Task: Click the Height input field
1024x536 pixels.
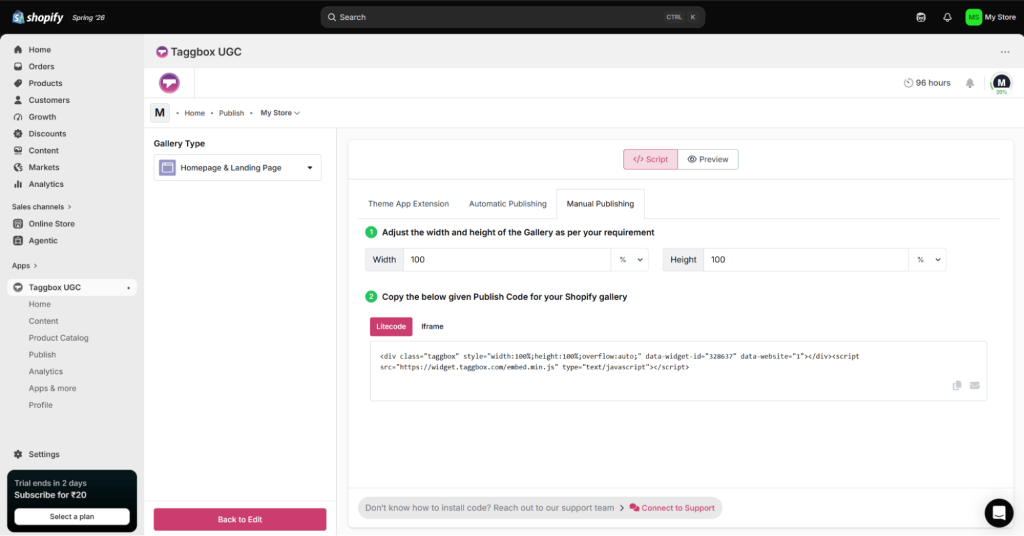Action: click(x=806, y=260)
